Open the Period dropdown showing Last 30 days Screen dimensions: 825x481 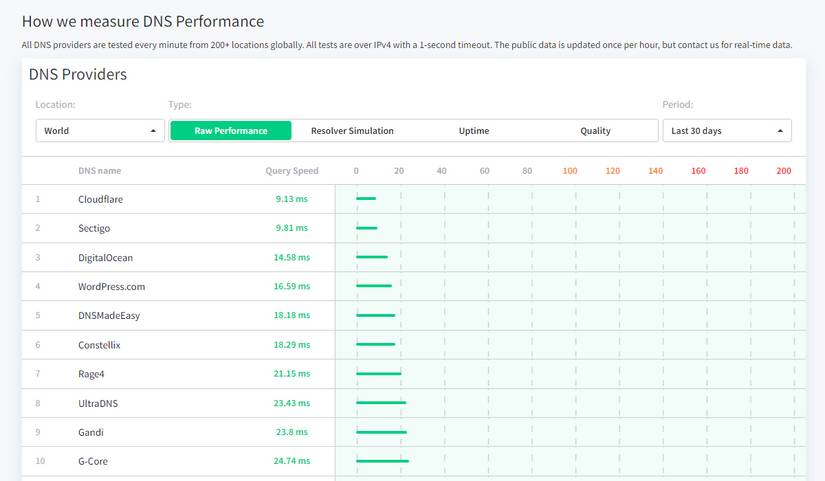click(727, 131)
